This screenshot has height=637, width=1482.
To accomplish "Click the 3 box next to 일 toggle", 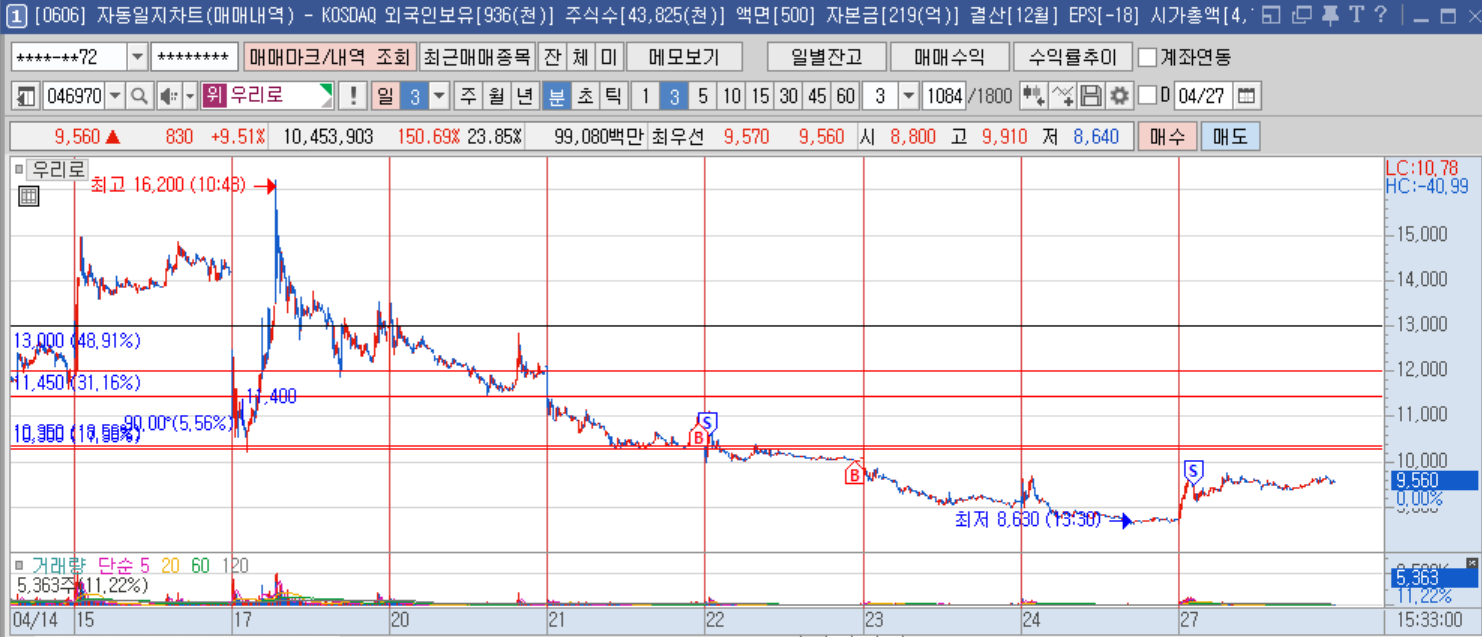I will 414,96.
